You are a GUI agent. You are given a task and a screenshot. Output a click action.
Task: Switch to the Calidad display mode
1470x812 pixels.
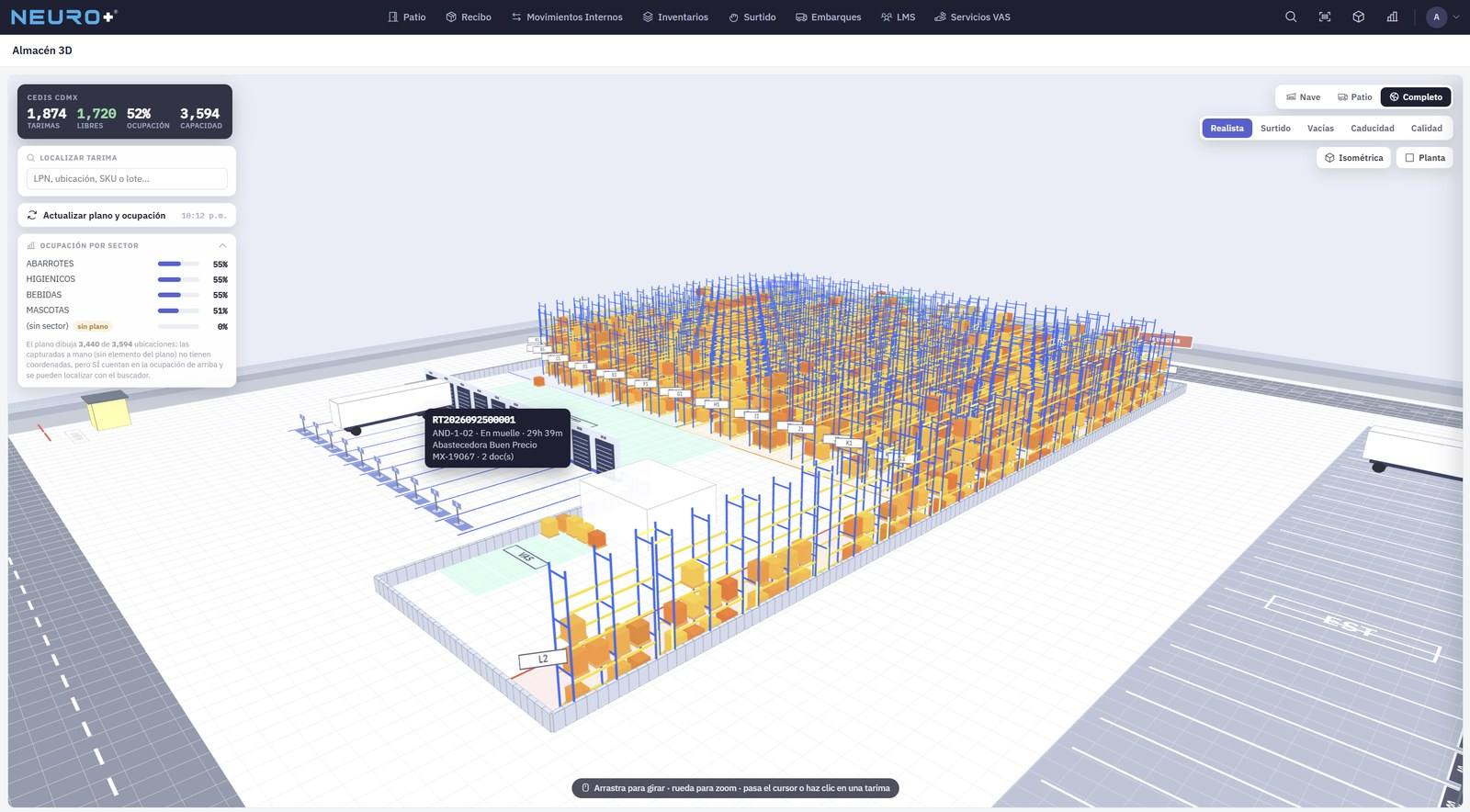click(1426, 128)
